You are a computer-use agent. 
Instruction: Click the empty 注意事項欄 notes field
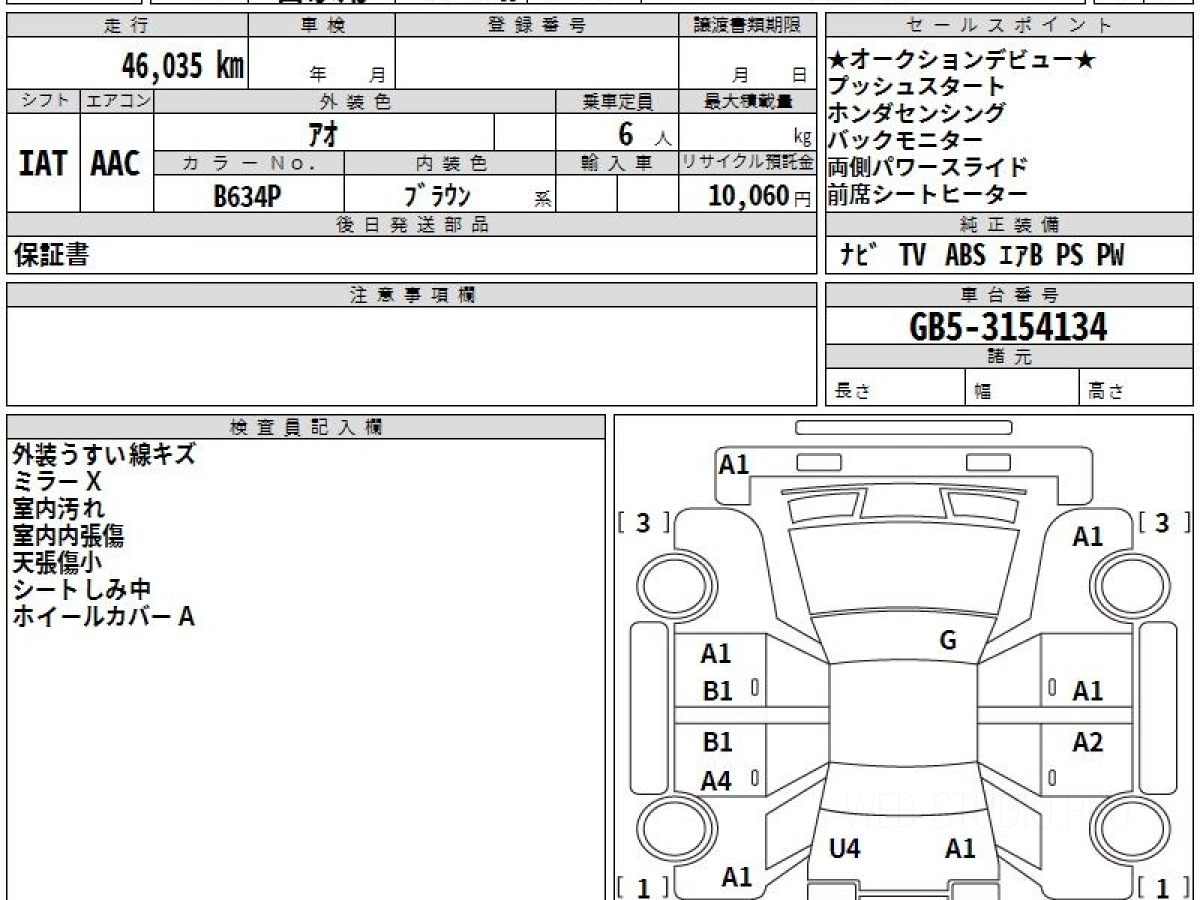click(x=411, y=355)
